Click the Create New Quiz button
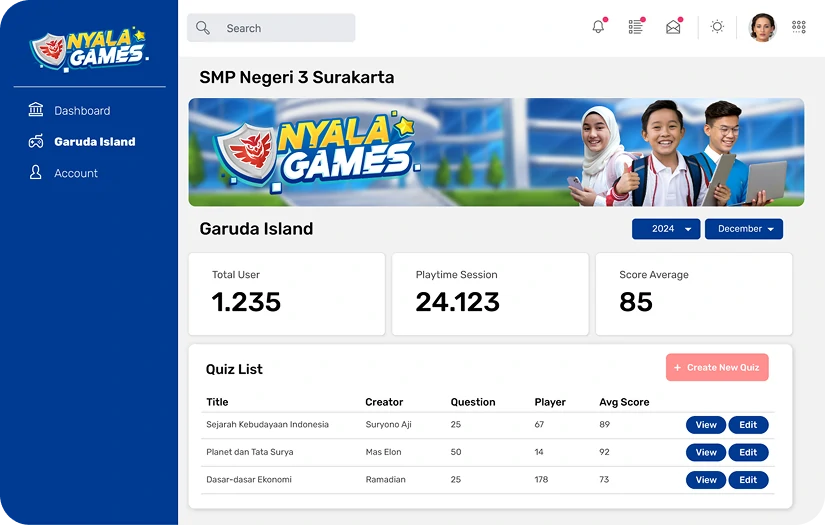Viewport: 825px width, 525px height. coord(717,367)
